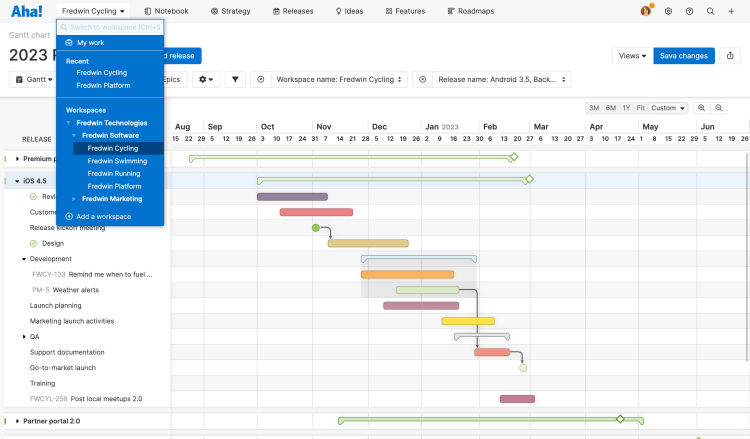Click the yellow Marketing launch activities bar

click(468, 321)
